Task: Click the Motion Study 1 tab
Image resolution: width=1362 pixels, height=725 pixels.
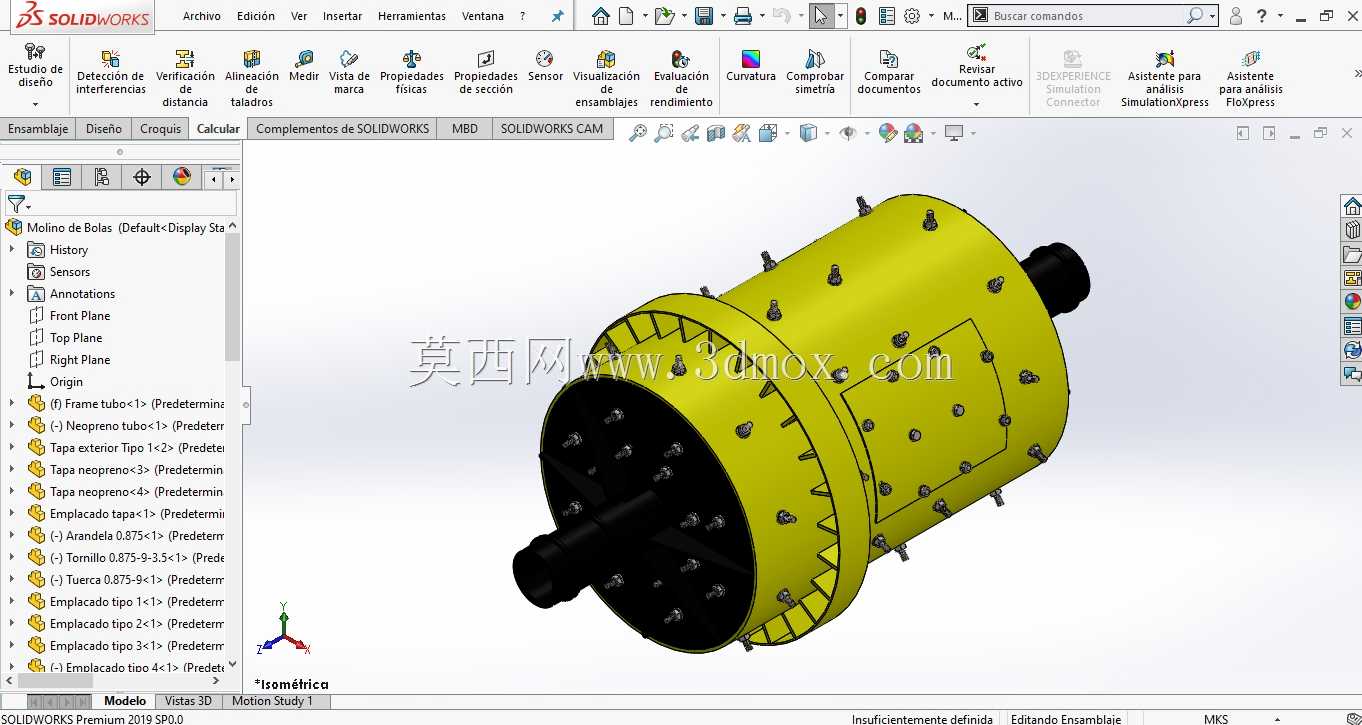Action: 272,701
